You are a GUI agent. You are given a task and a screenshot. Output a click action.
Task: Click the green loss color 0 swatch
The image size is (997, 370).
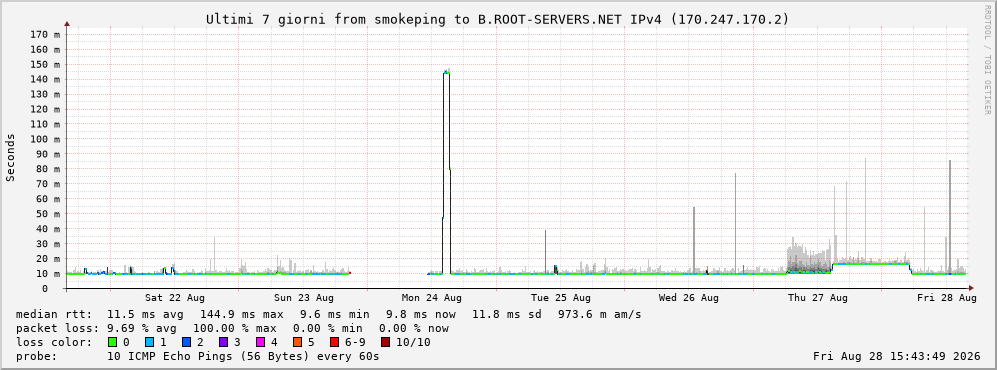[x=113, y=342]
